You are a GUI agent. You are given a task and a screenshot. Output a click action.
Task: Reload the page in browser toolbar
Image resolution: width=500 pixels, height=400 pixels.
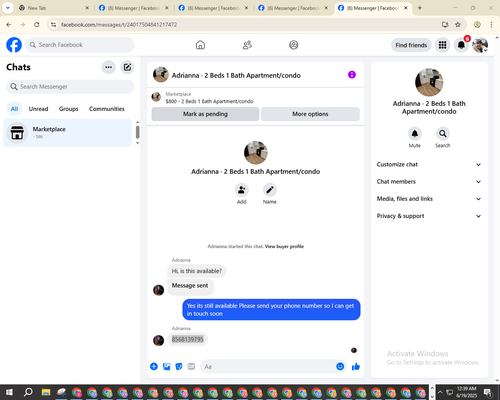tap(37, 24)
